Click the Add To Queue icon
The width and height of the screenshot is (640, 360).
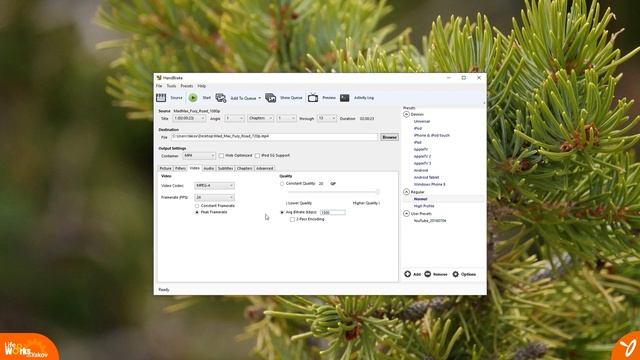pos(221,98)
